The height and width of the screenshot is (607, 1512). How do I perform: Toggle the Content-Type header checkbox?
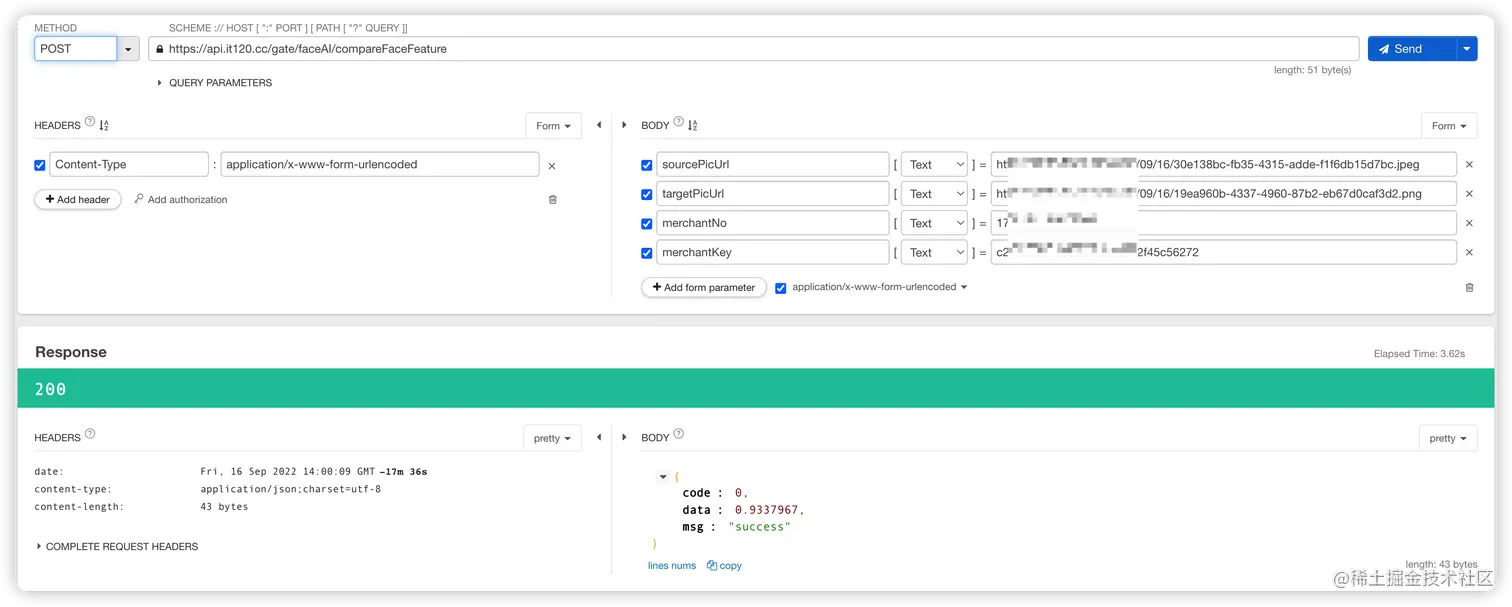[40, 165]
